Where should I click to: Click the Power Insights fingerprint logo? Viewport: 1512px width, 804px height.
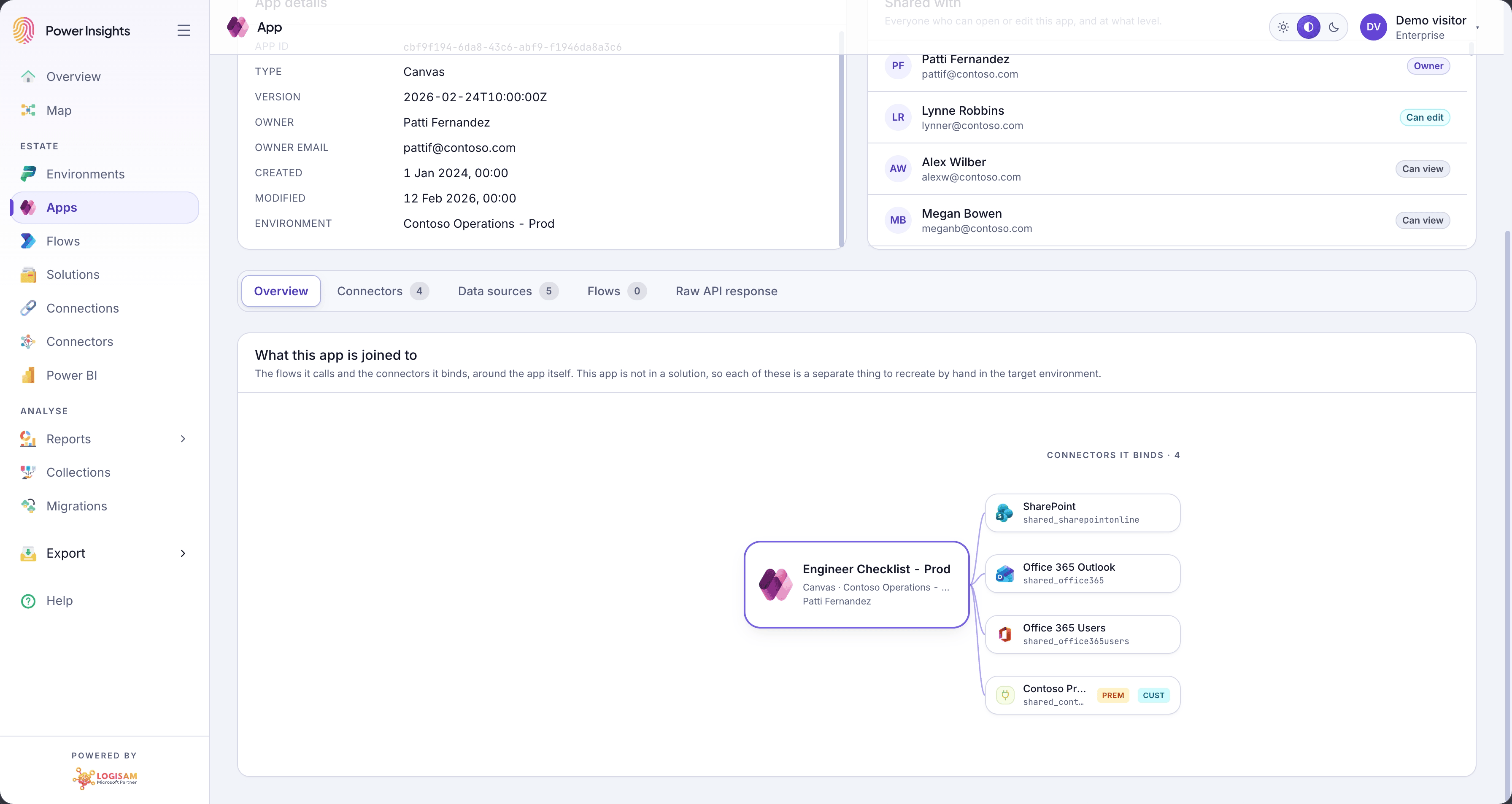tap(24, 30)
